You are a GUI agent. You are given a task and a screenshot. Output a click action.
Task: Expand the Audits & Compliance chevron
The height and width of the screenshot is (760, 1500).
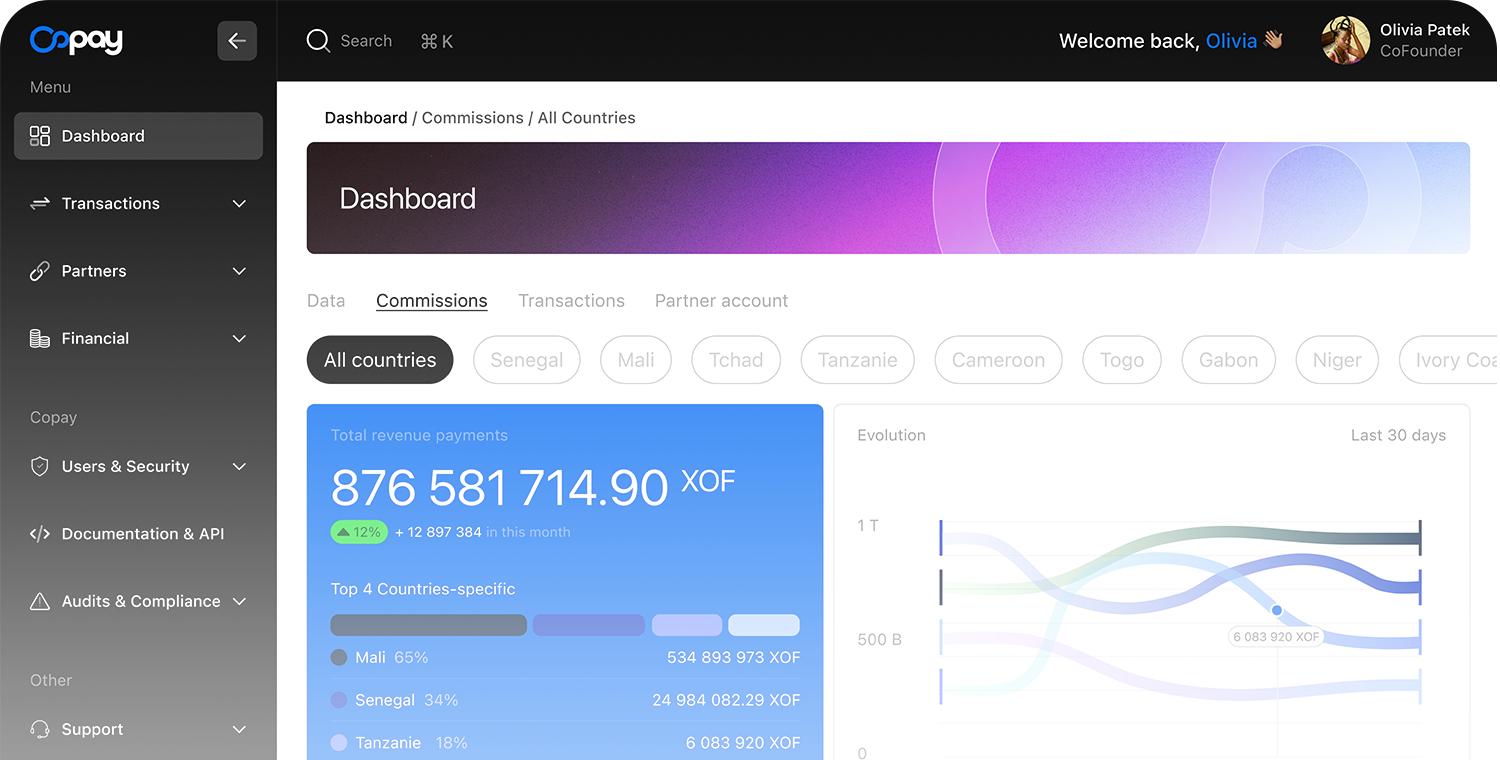pyautogui.click(x=239, y=601)
